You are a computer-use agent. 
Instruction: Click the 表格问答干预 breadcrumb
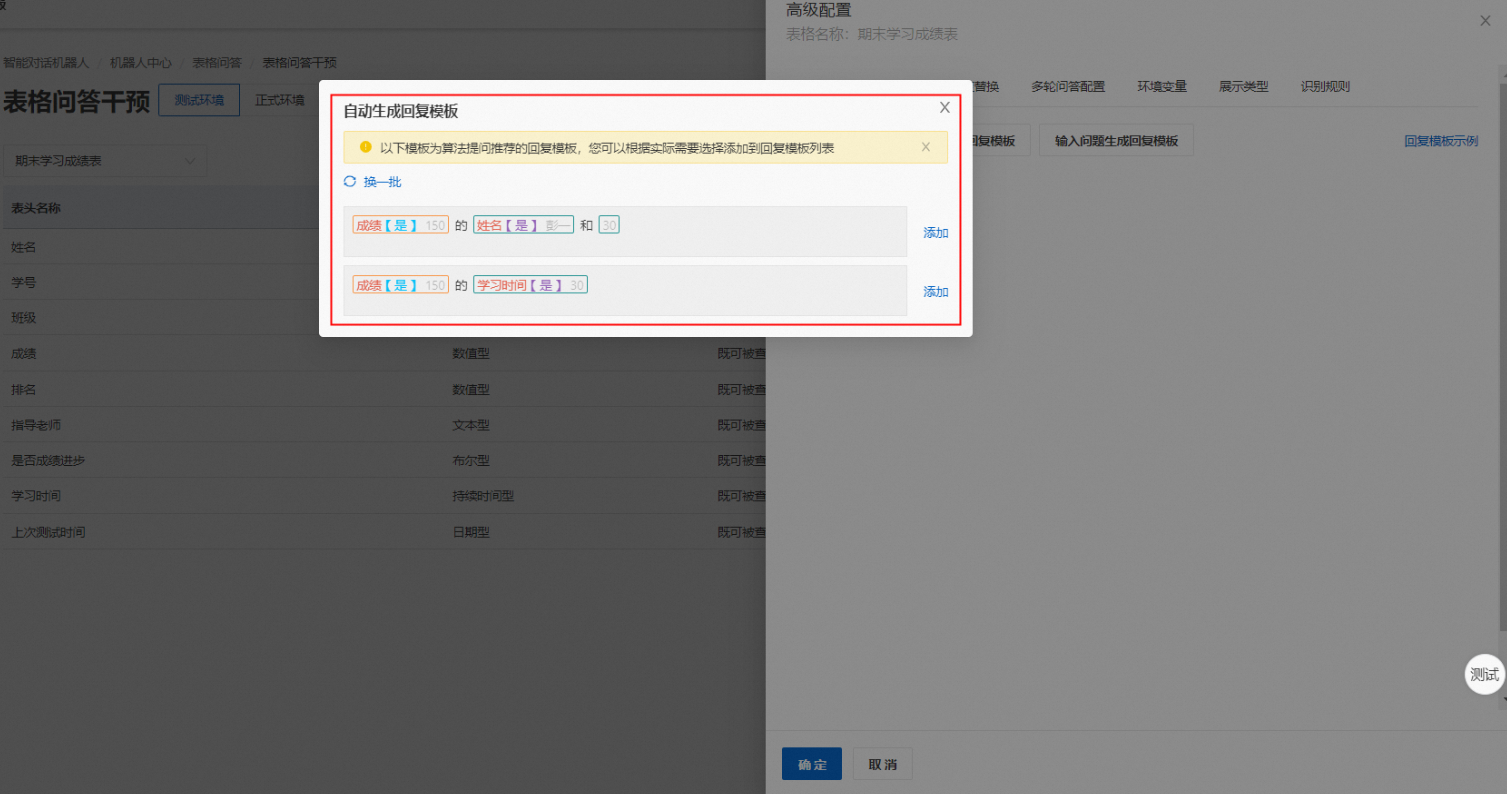(299, 62)
